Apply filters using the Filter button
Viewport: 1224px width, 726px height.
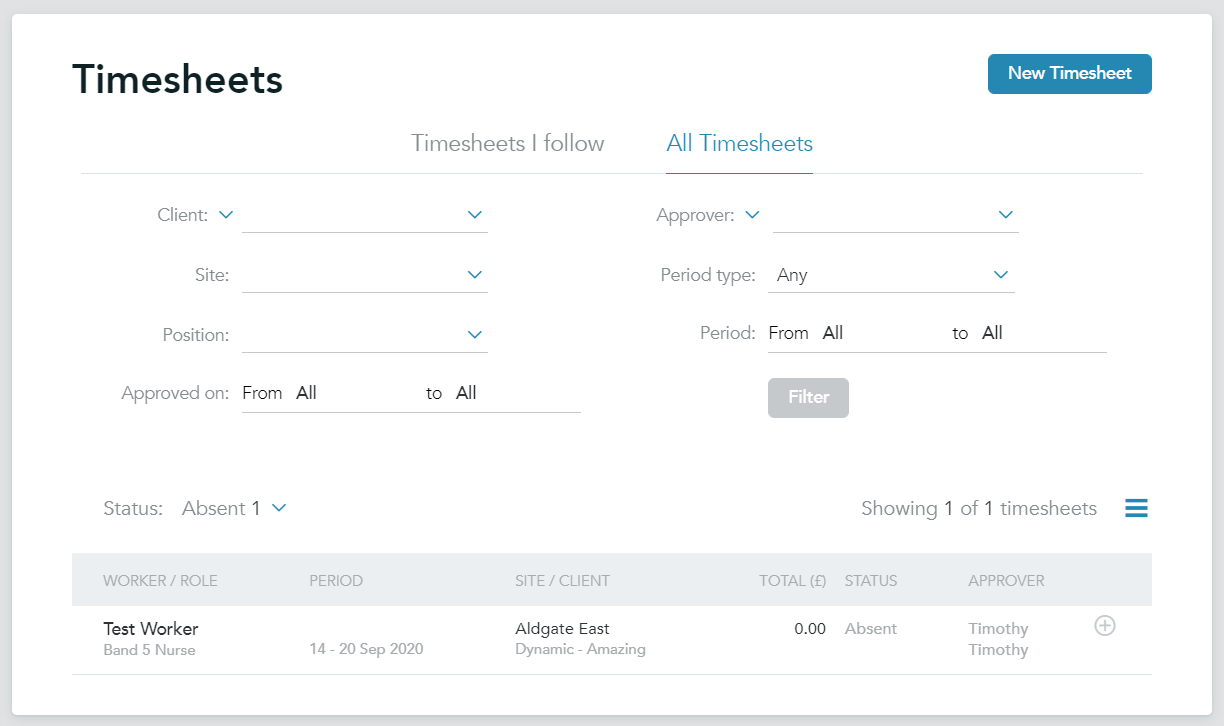[x=808, y=397]
